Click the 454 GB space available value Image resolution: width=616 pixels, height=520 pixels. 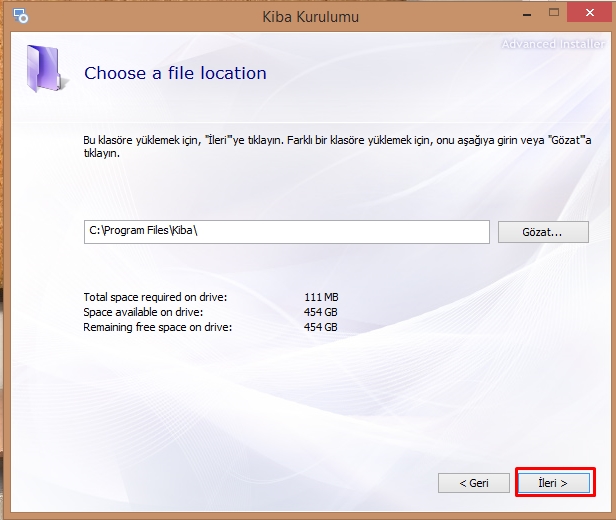(x=320, y=312)
